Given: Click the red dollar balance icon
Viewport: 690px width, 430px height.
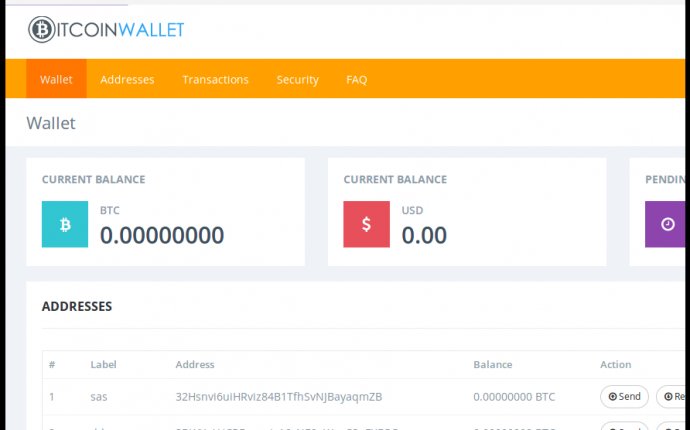Looking at the screenshot, I should point(367,224).
